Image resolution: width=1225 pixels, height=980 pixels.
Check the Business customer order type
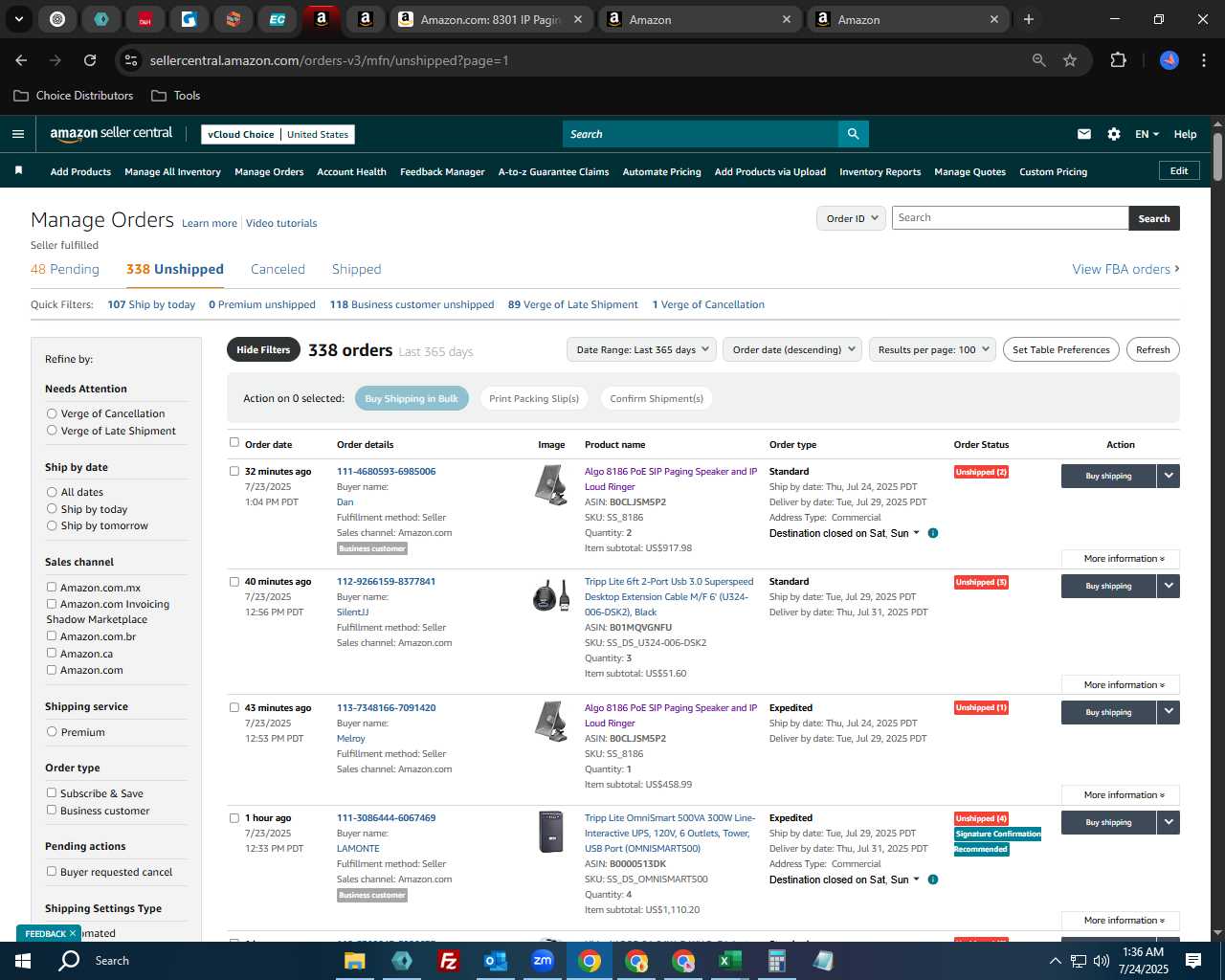[52, 811]
